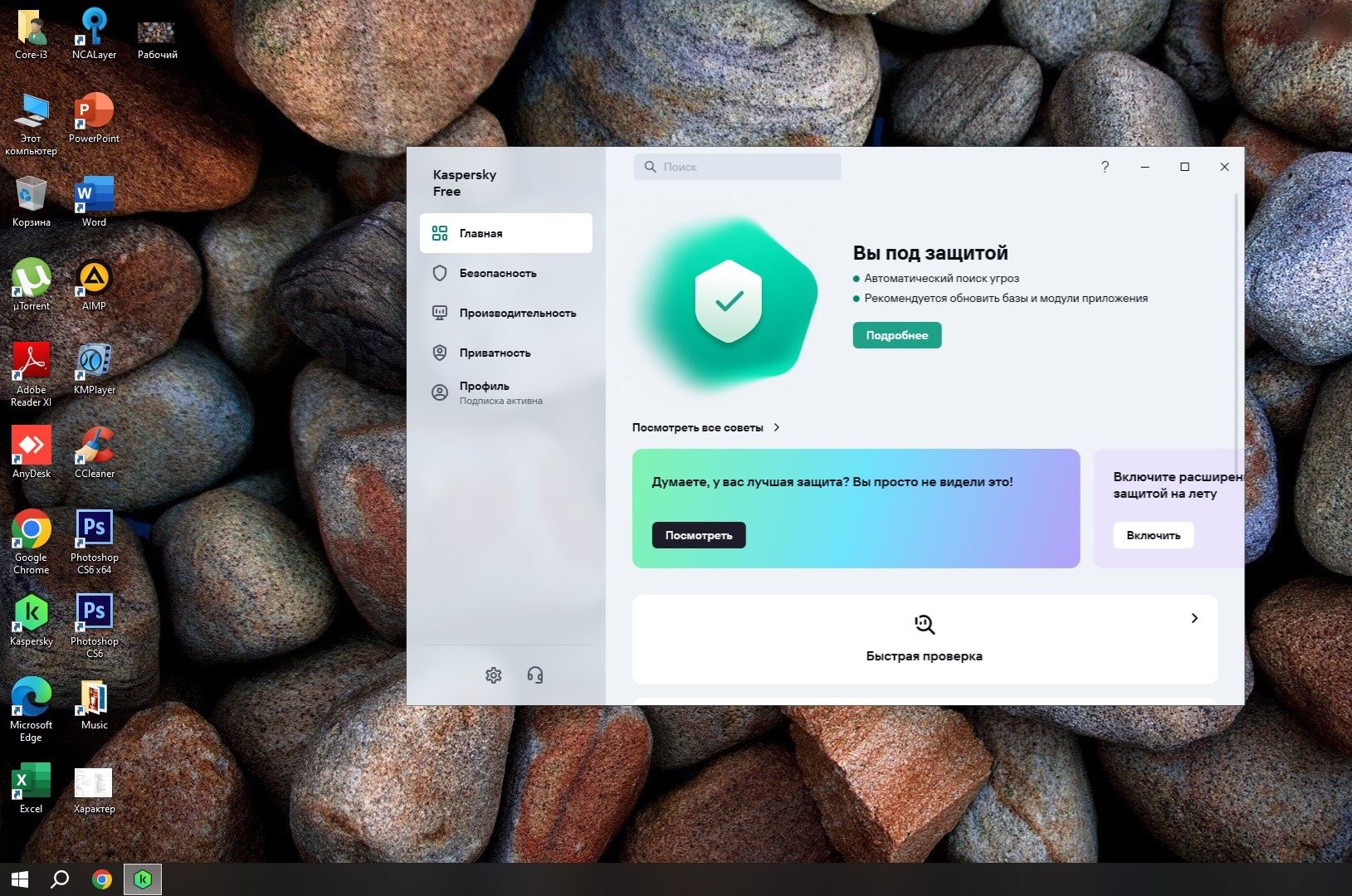Click the help question mark icon

tap(1105, 167)
